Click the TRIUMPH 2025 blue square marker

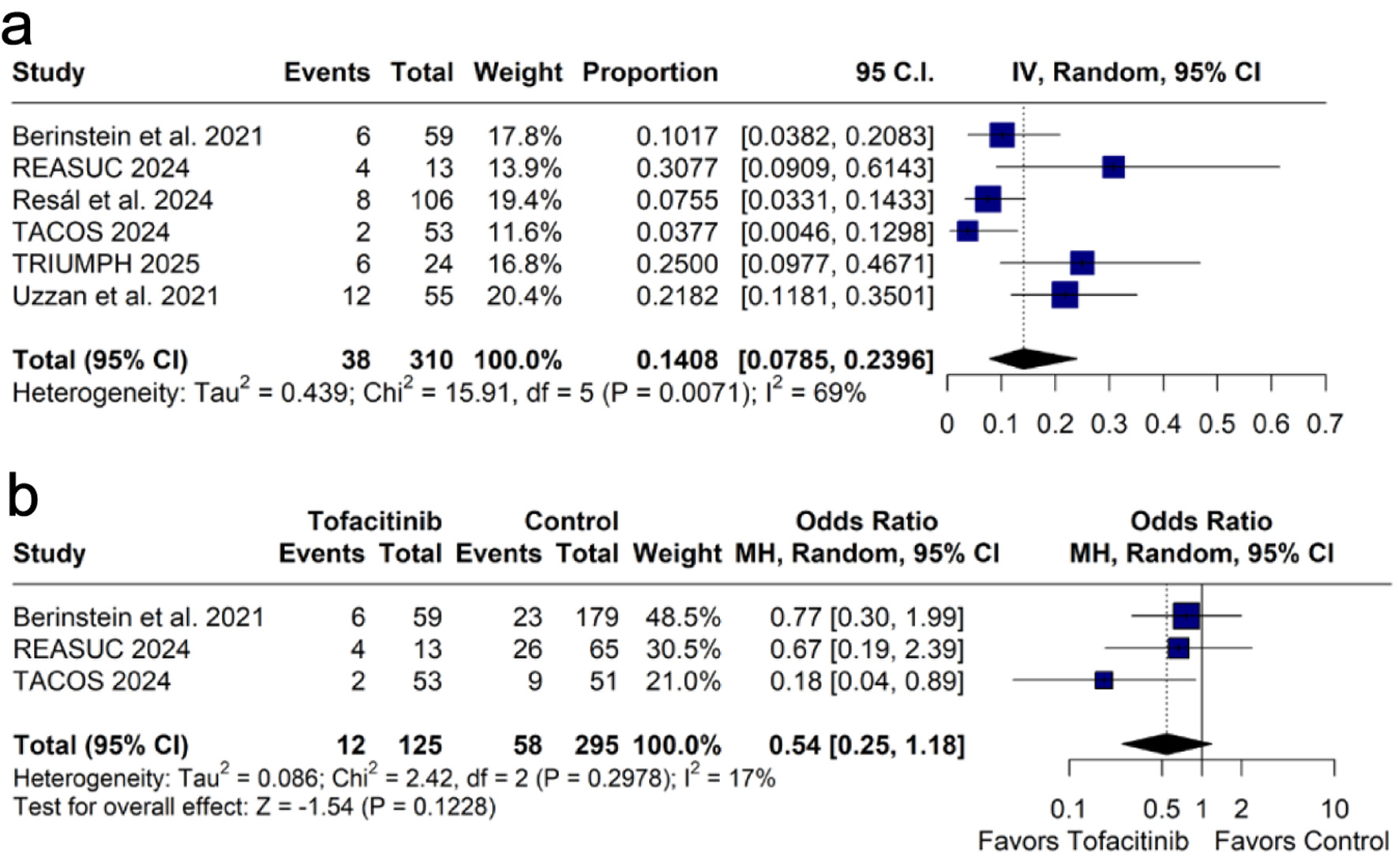1082,263
